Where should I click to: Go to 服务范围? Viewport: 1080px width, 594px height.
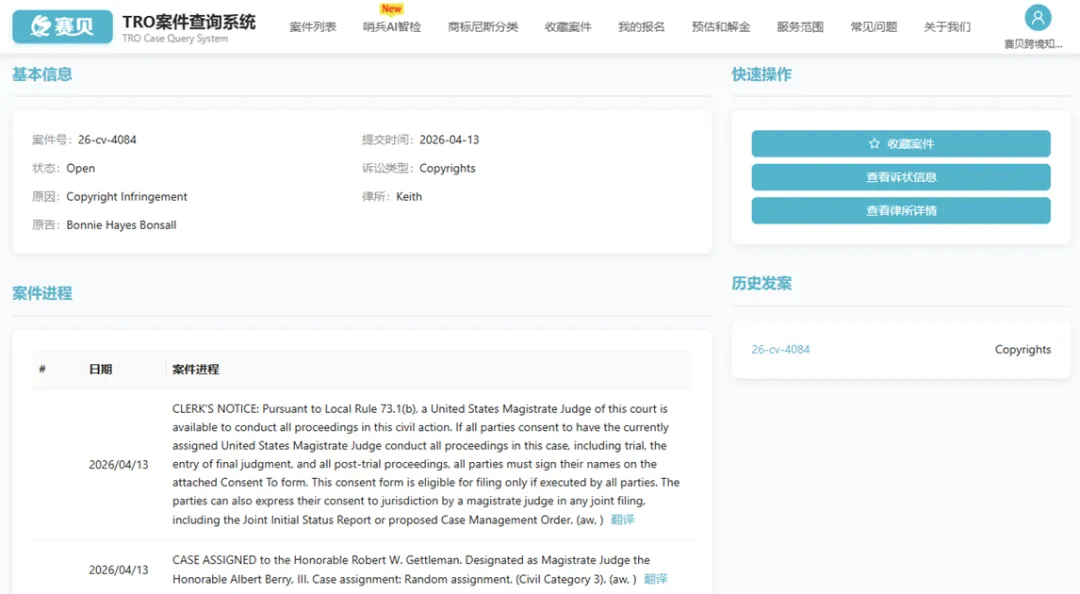coord(800,27)
